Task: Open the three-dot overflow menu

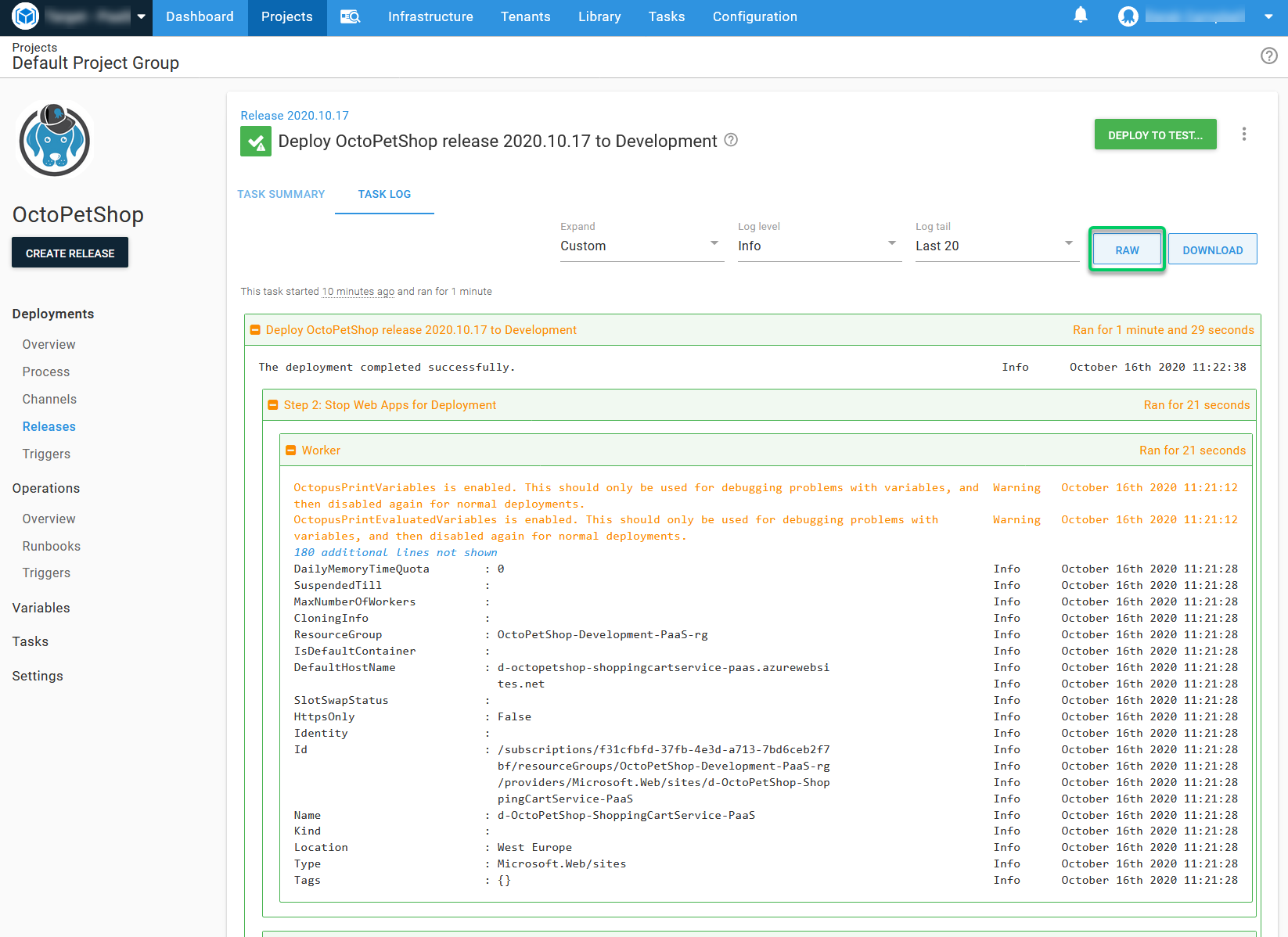Action: pos(1243,135)
